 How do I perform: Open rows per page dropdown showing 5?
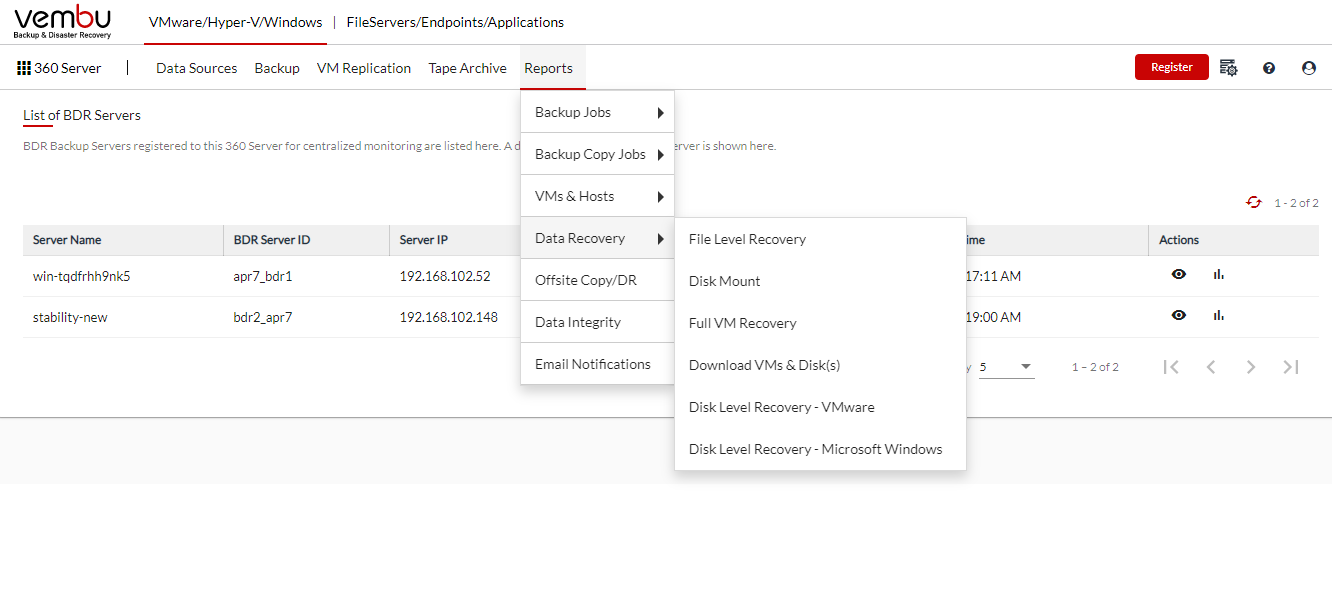pyautogui.click(x=1006, y=367)
